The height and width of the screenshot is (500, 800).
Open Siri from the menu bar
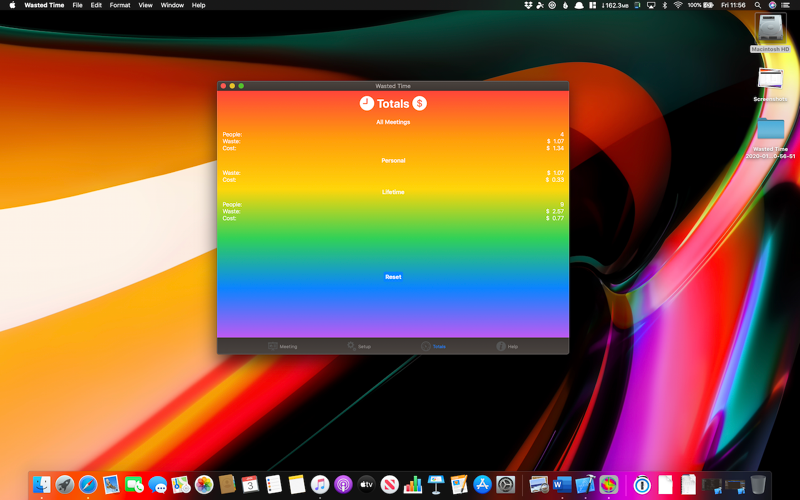[x=772, y=5]
